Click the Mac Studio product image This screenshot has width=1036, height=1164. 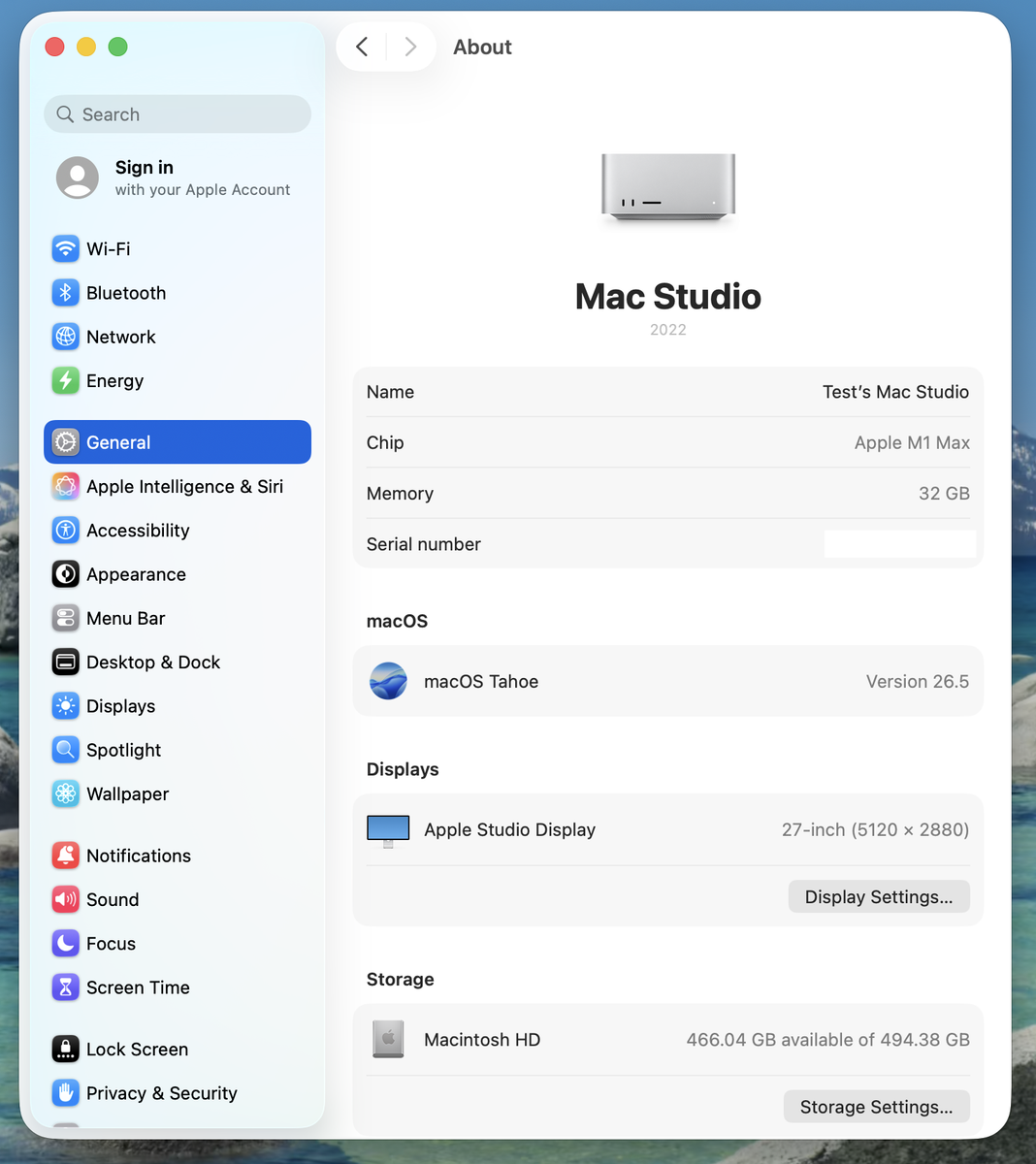coord(668,187)
